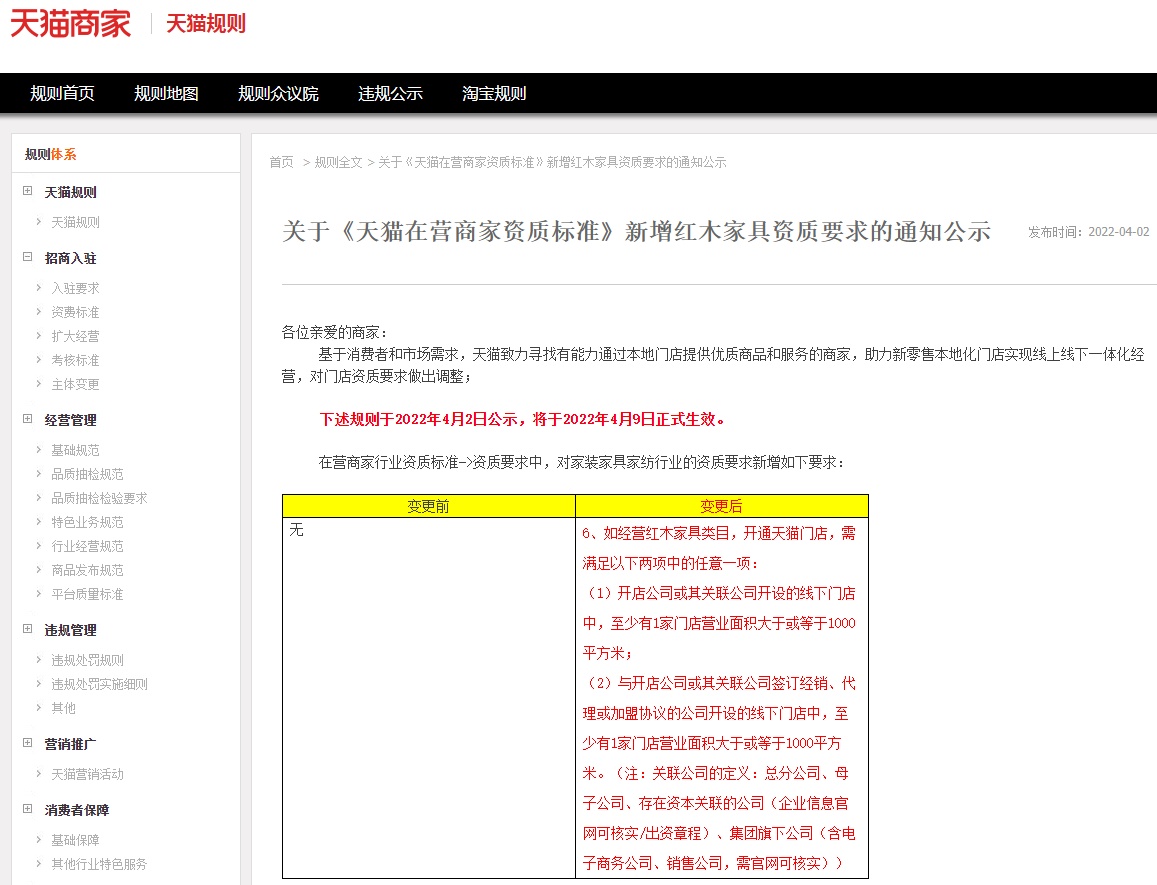Open 淘宝规则 in navigation bar

coord(494,94)
